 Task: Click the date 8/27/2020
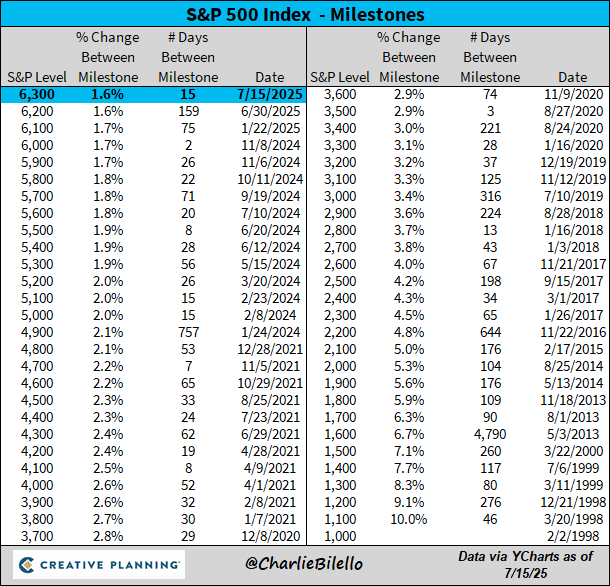[x=573, y=111]
